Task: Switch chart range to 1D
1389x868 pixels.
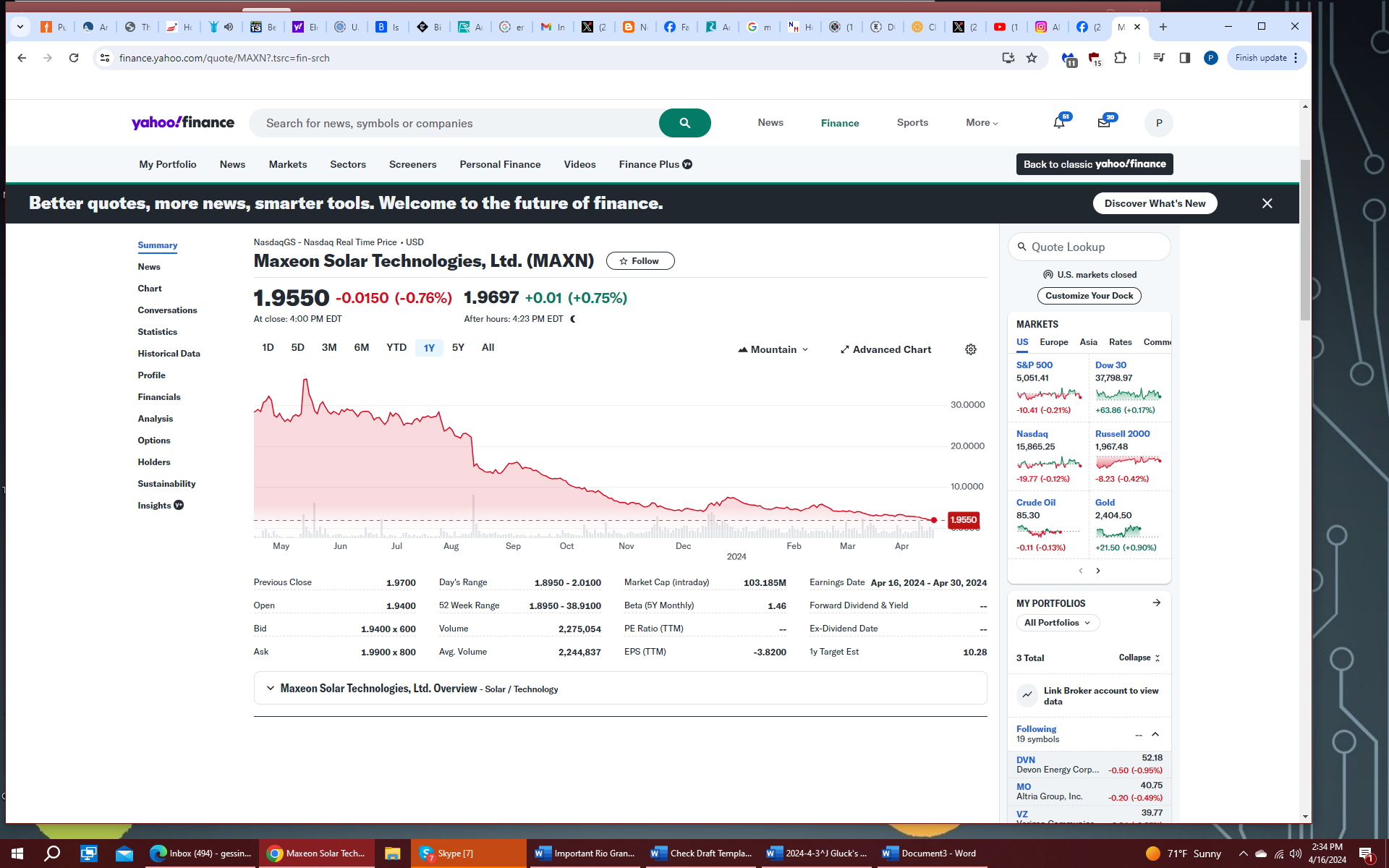Action: click(268, 348)
